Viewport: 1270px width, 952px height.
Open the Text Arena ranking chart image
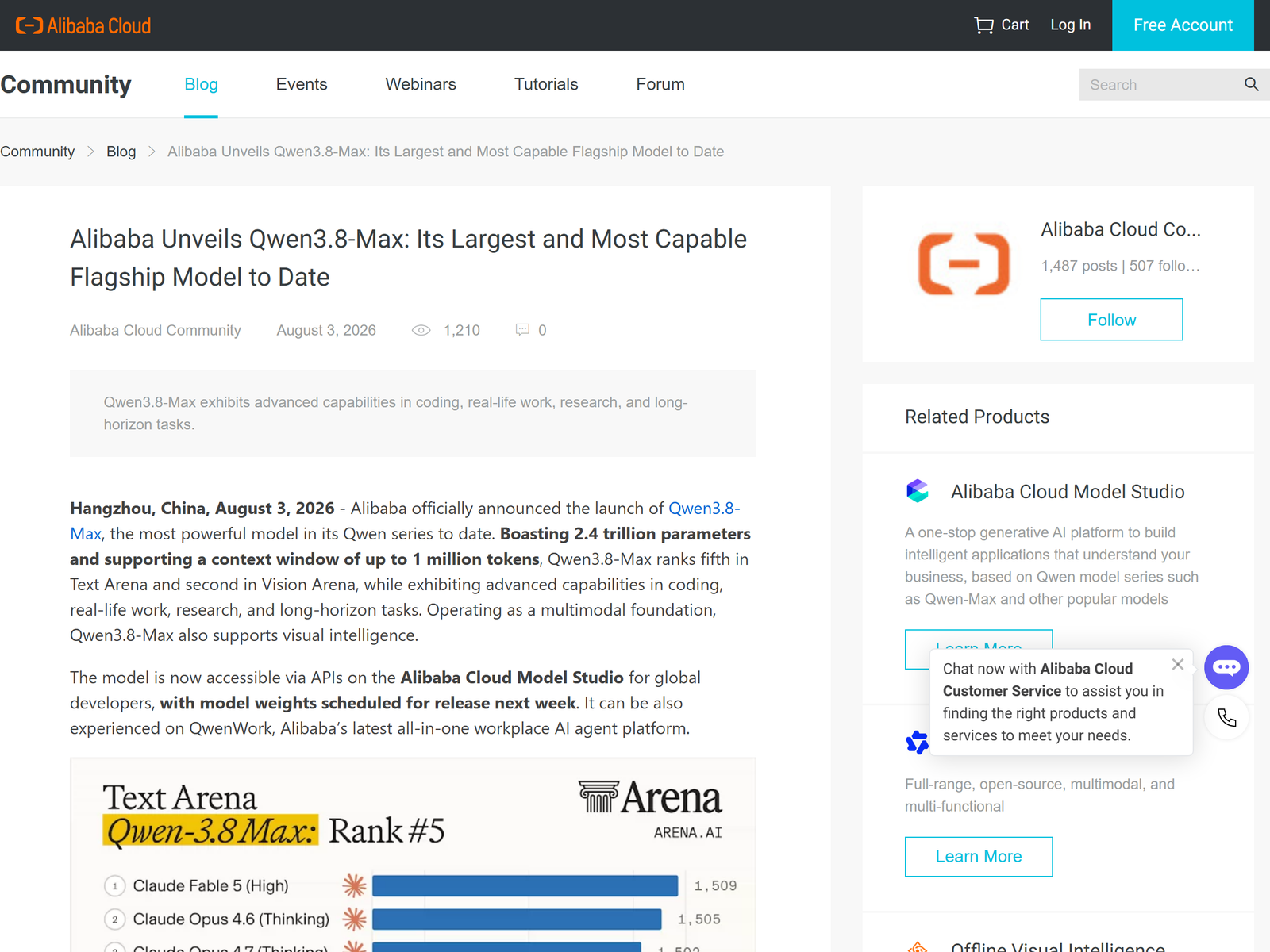coord(413,855)
